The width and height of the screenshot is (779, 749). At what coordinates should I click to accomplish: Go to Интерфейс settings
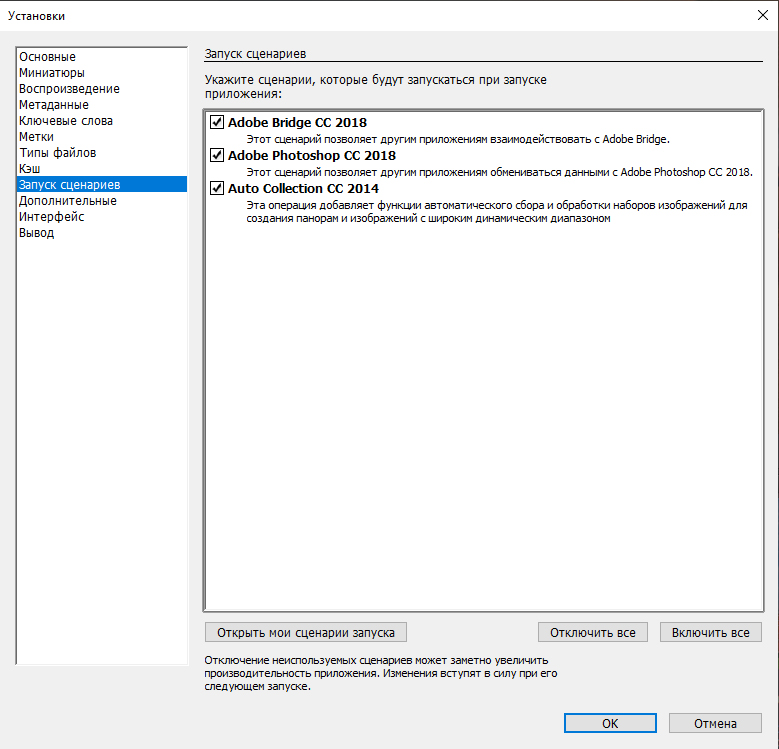click(102, 217)
